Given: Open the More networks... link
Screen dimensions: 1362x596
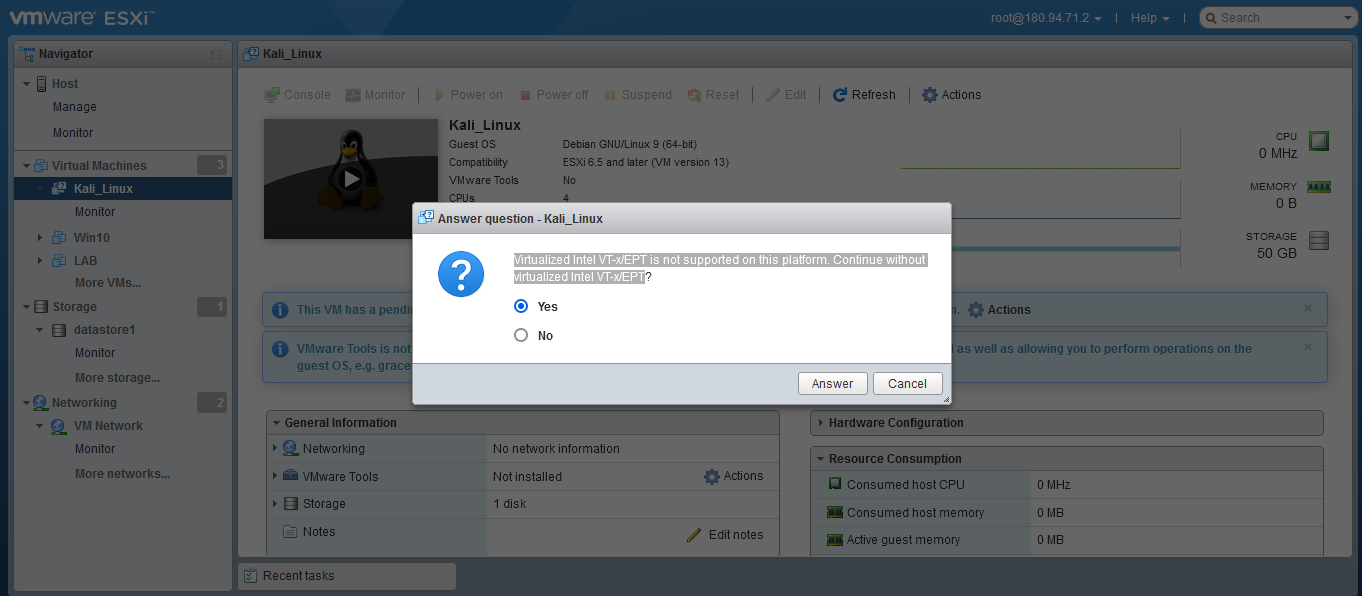Looking at the screenshot, I should coord(122,474).
